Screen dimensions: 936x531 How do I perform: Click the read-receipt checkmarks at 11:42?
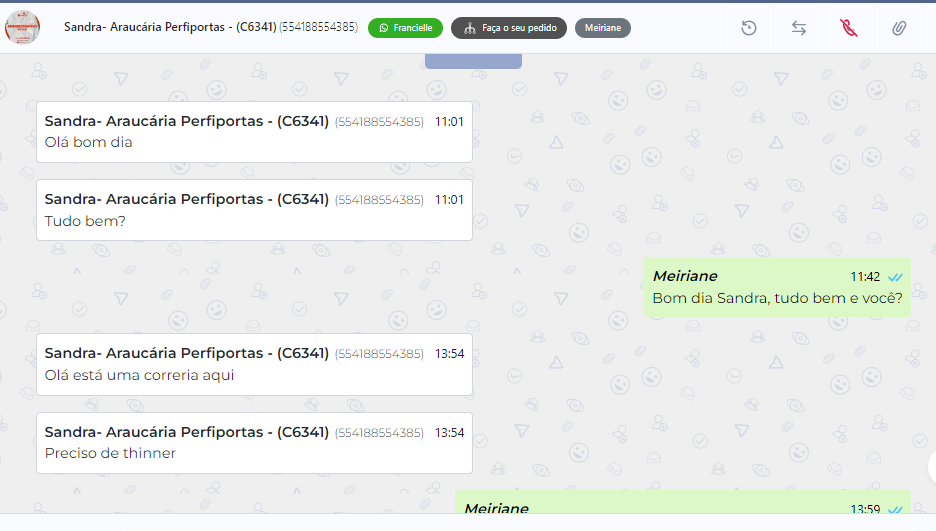click(895, 277)
